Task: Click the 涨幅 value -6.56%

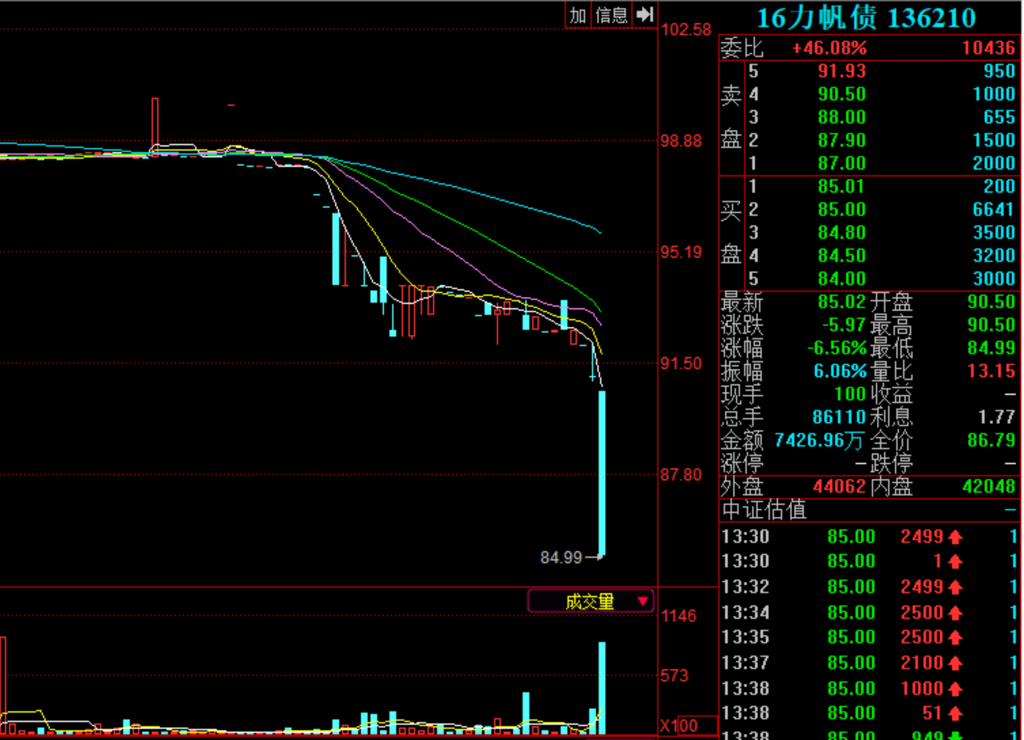Action: 837,348
